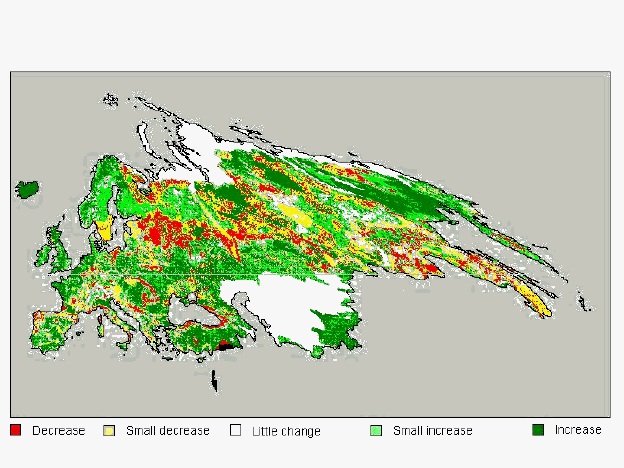Select the 'Decrease' legend label text
This screenshot has width=624, height=468.
point(58,430)
